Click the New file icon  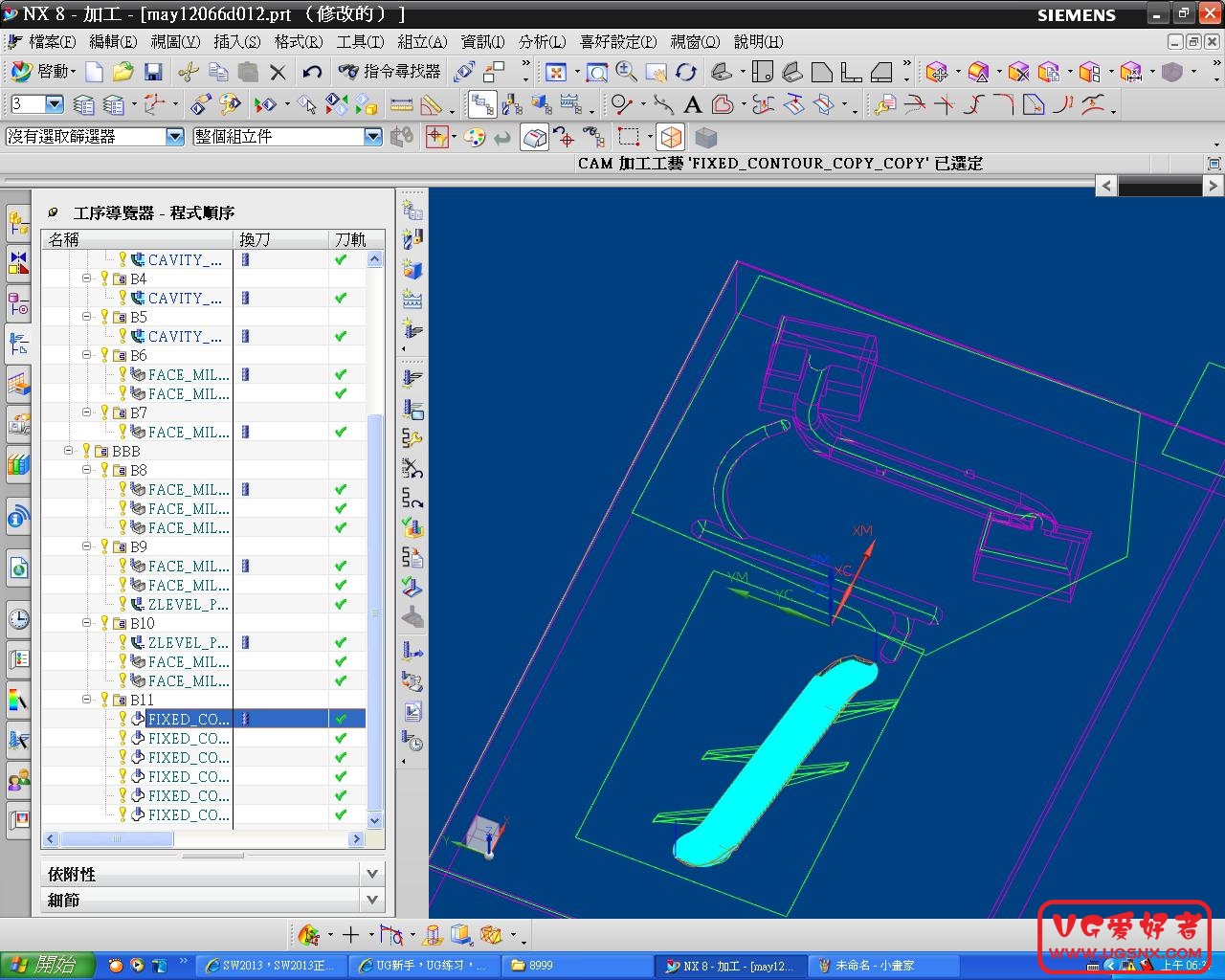pos(94,72)
